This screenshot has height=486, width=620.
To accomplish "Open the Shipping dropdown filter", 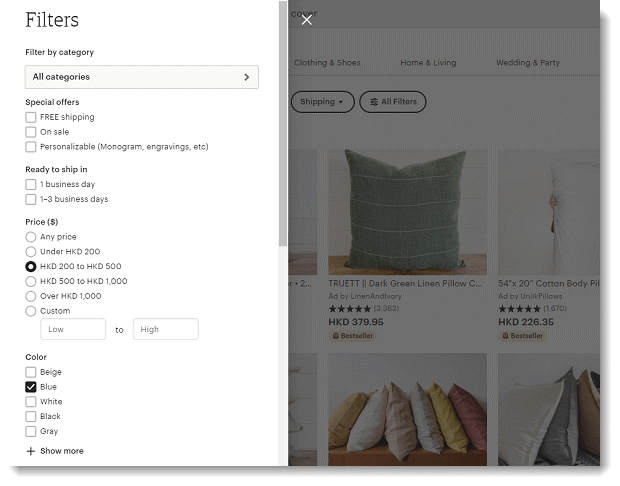I will pos(322,102).
